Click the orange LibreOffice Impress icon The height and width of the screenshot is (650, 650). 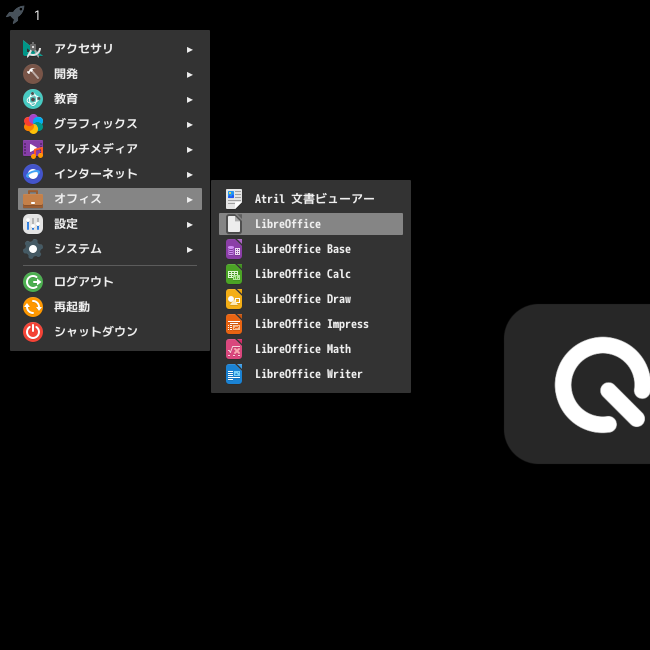click(x=234, y=324)
